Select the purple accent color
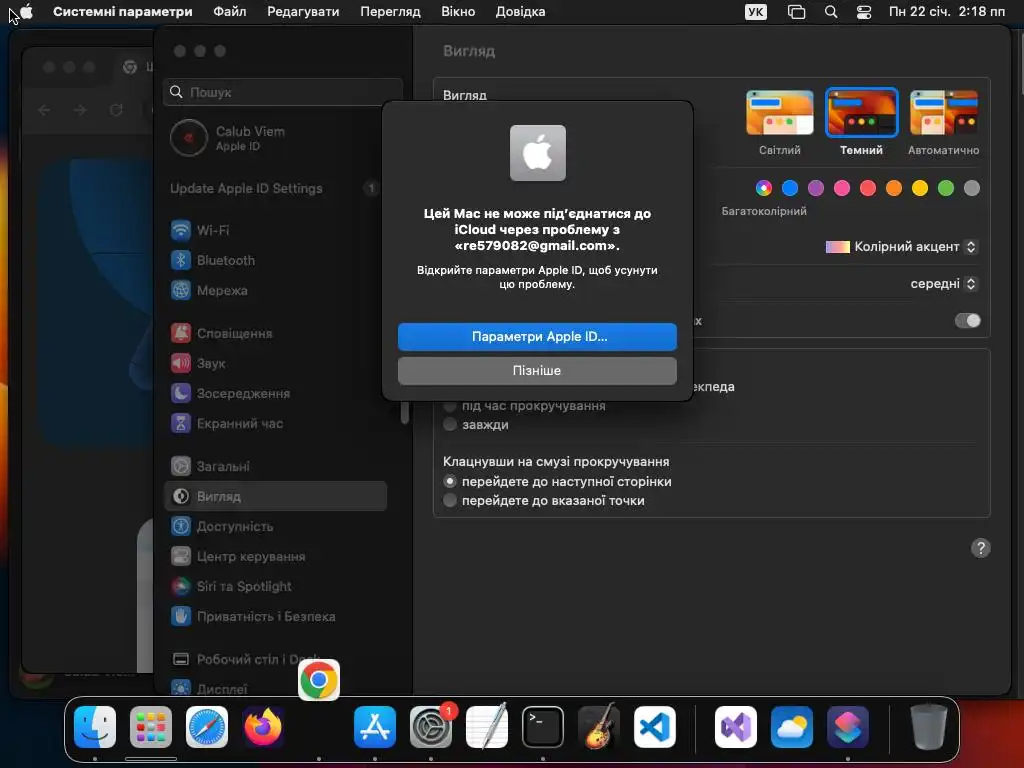This screenshot has height=768, width=1024. coord(816,188)
